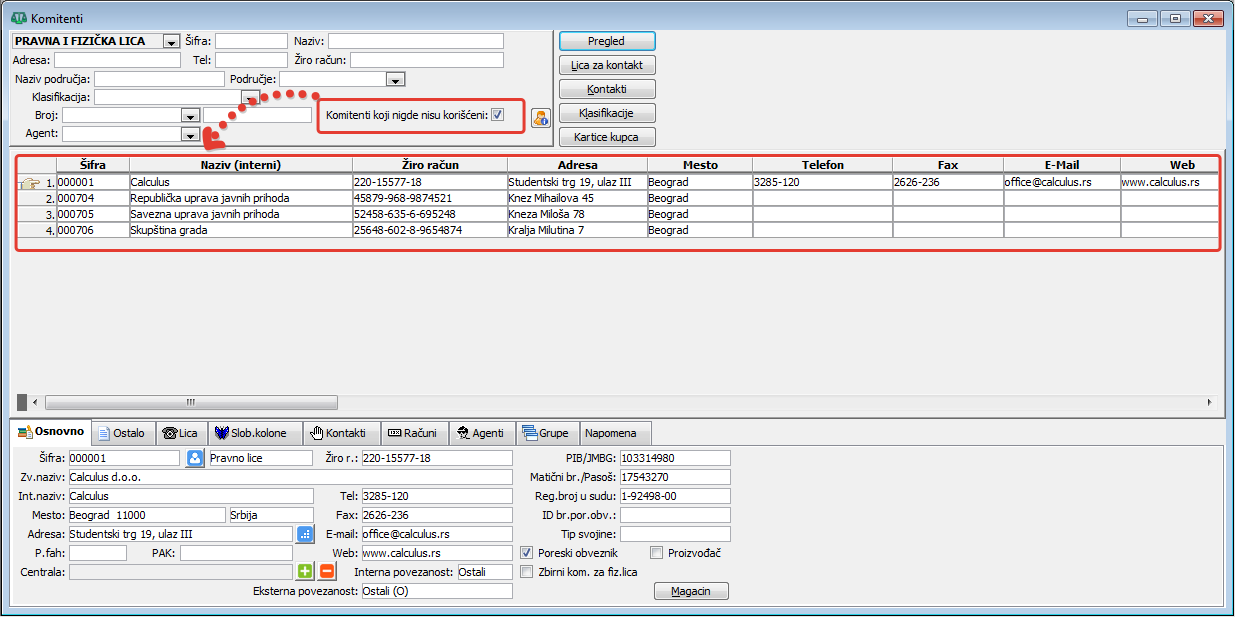This screenshot has height=617, width=1235.
Task: Select the Savezna uprava javnih prihoda row
Action: tap(618, 214)
